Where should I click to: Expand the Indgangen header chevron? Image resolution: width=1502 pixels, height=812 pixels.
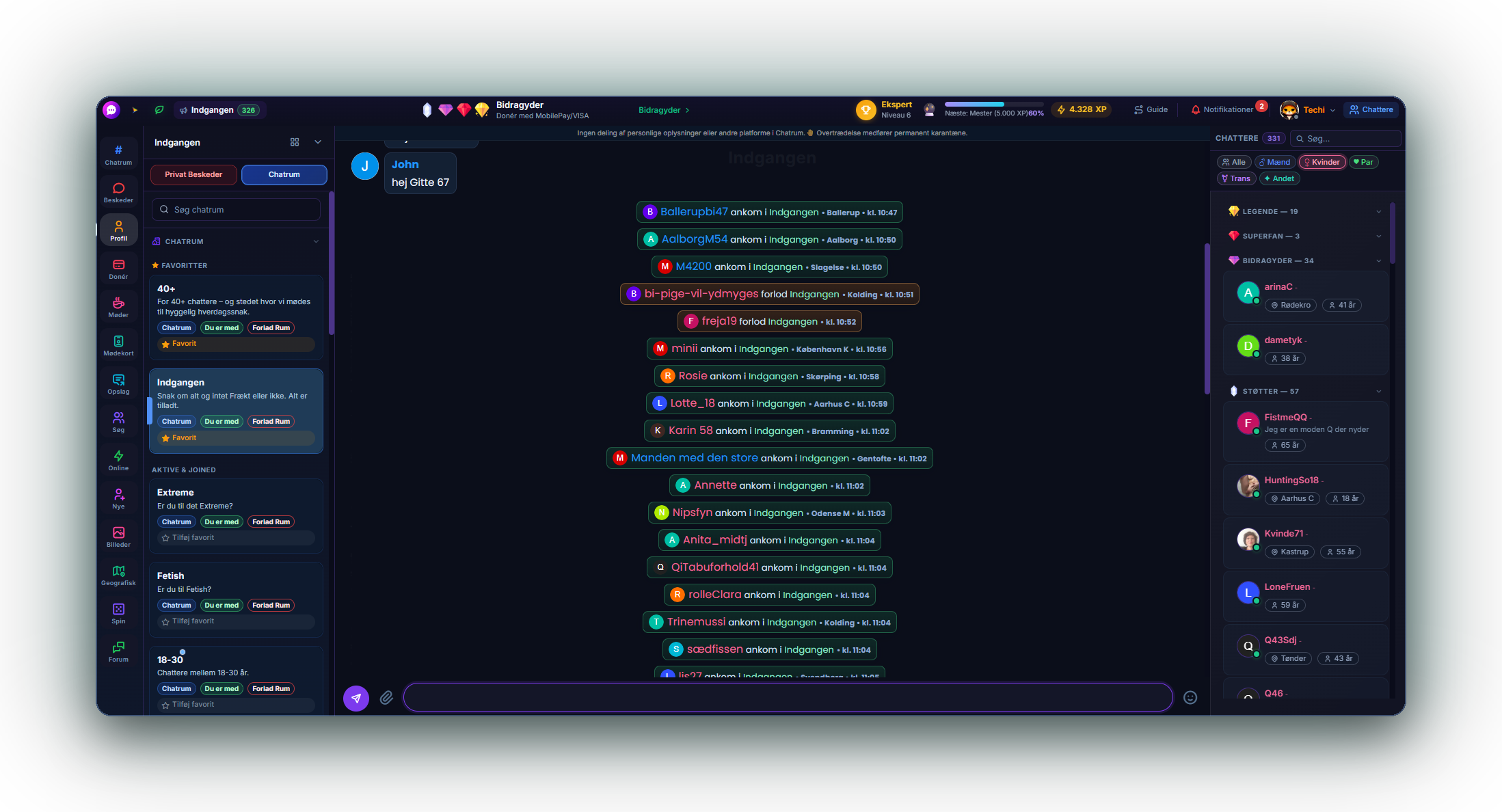coord(318,142)
